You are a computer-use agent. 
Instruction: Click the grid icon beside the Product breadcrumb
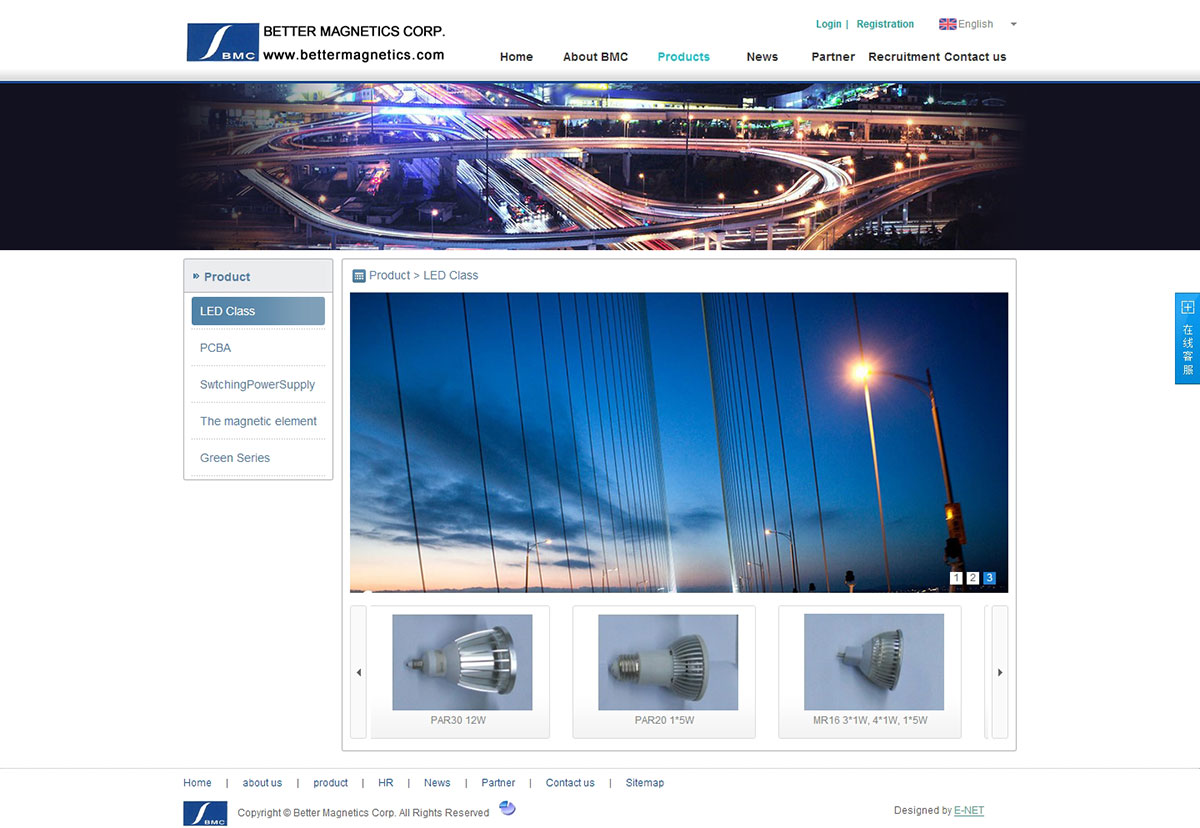tap(359, 276)
